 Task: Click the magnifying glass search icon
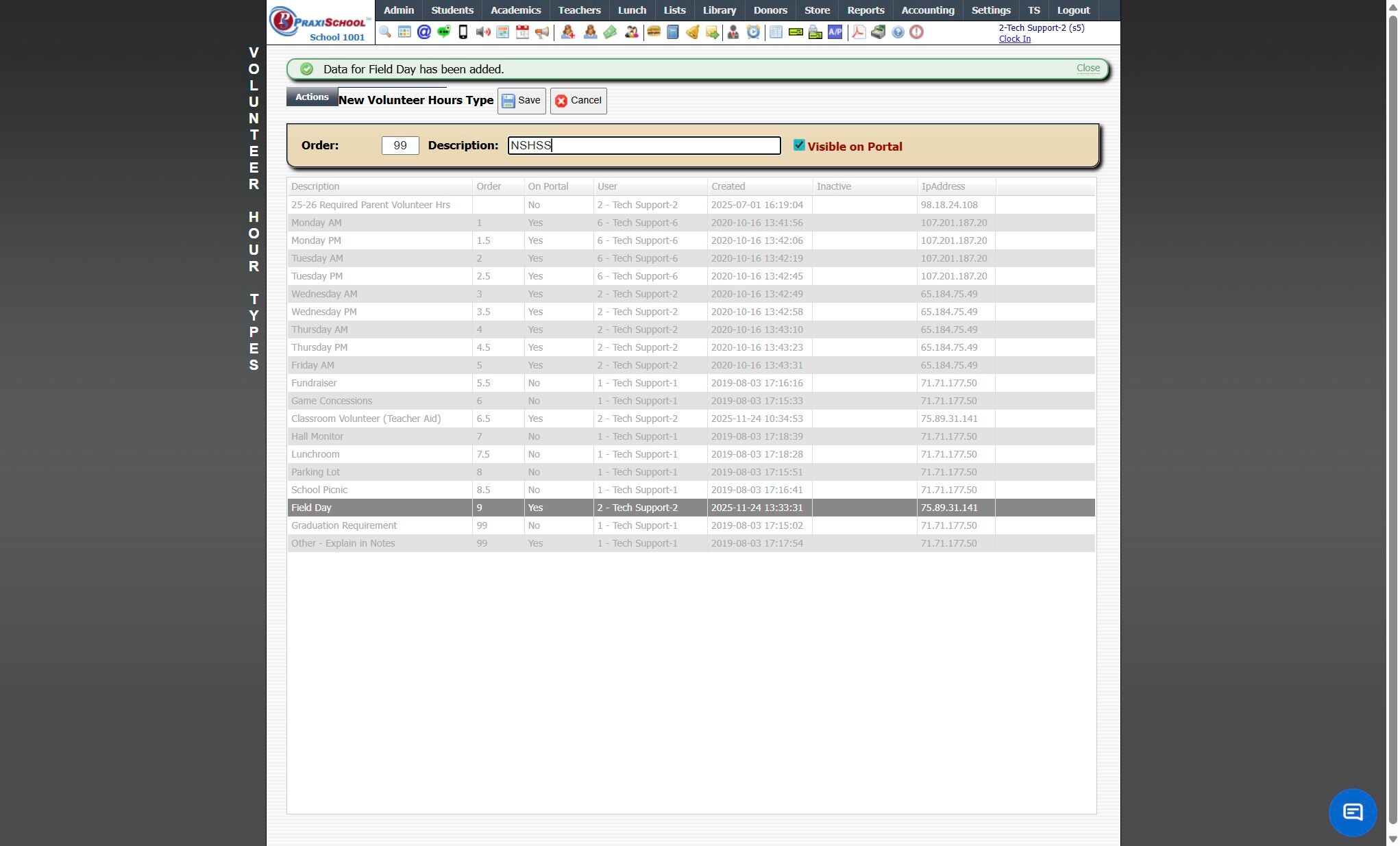[385, 32]
